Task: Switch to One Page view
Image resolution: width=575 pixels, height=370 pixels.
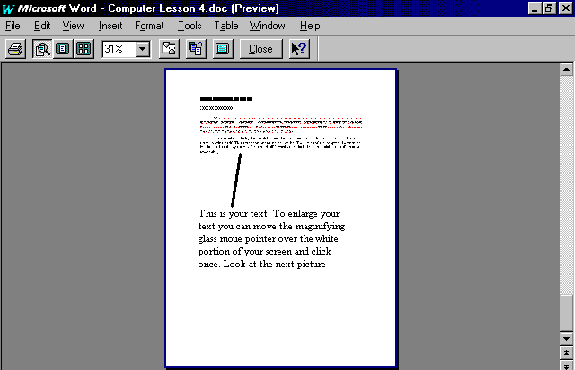Action: coord(63,49)
